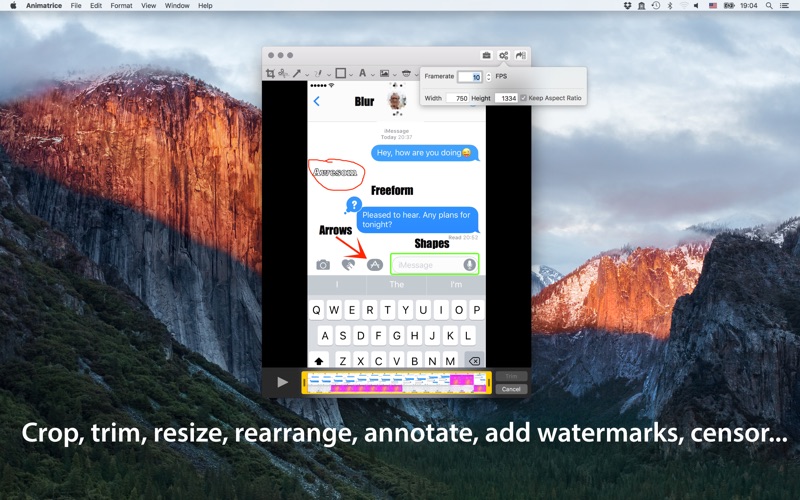Select the rectangle Shapes tool
The width and height of the screenshot is (800, 500).
[341, 73]
